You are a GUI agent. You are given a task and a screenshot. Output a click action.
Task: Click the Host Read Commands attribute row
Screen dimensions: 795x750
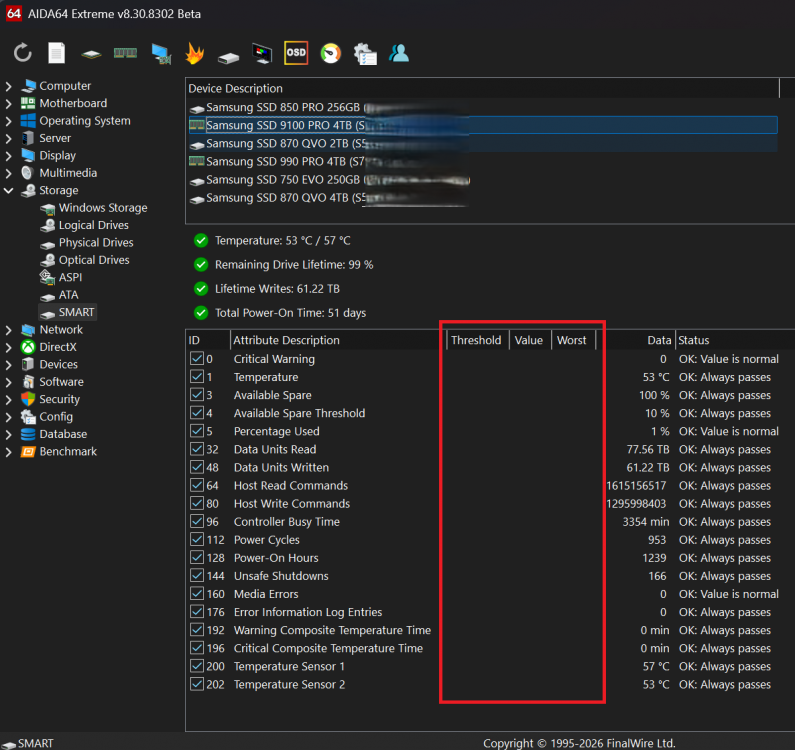coord(490,485)
